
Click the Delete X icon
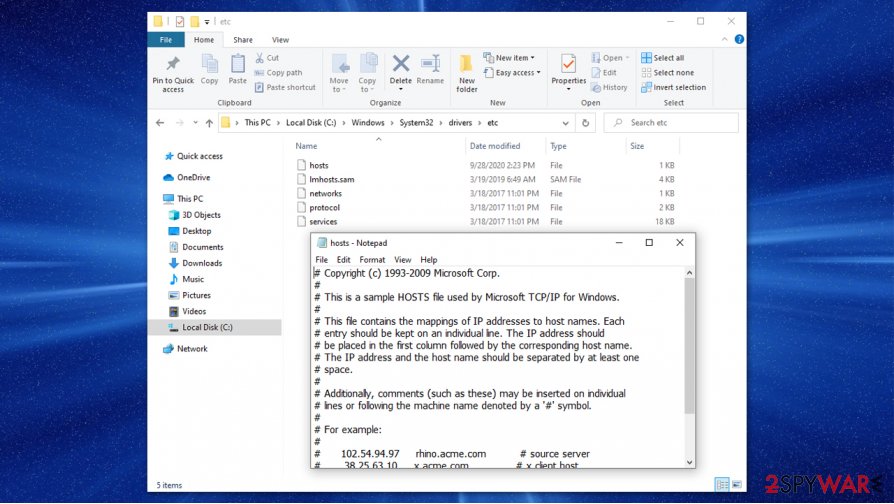401,63
